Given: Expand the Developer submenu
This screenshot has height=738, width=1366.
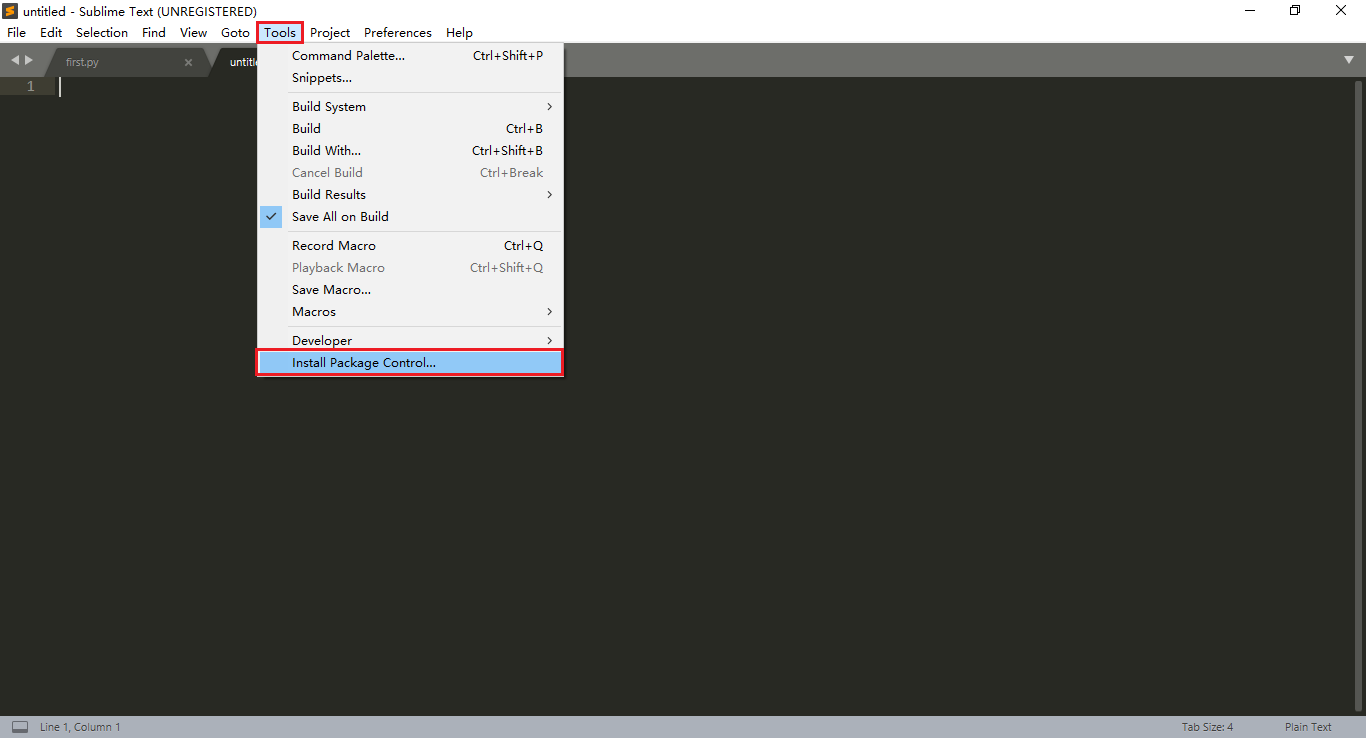Looking at the screenshot, I should 321,340.
